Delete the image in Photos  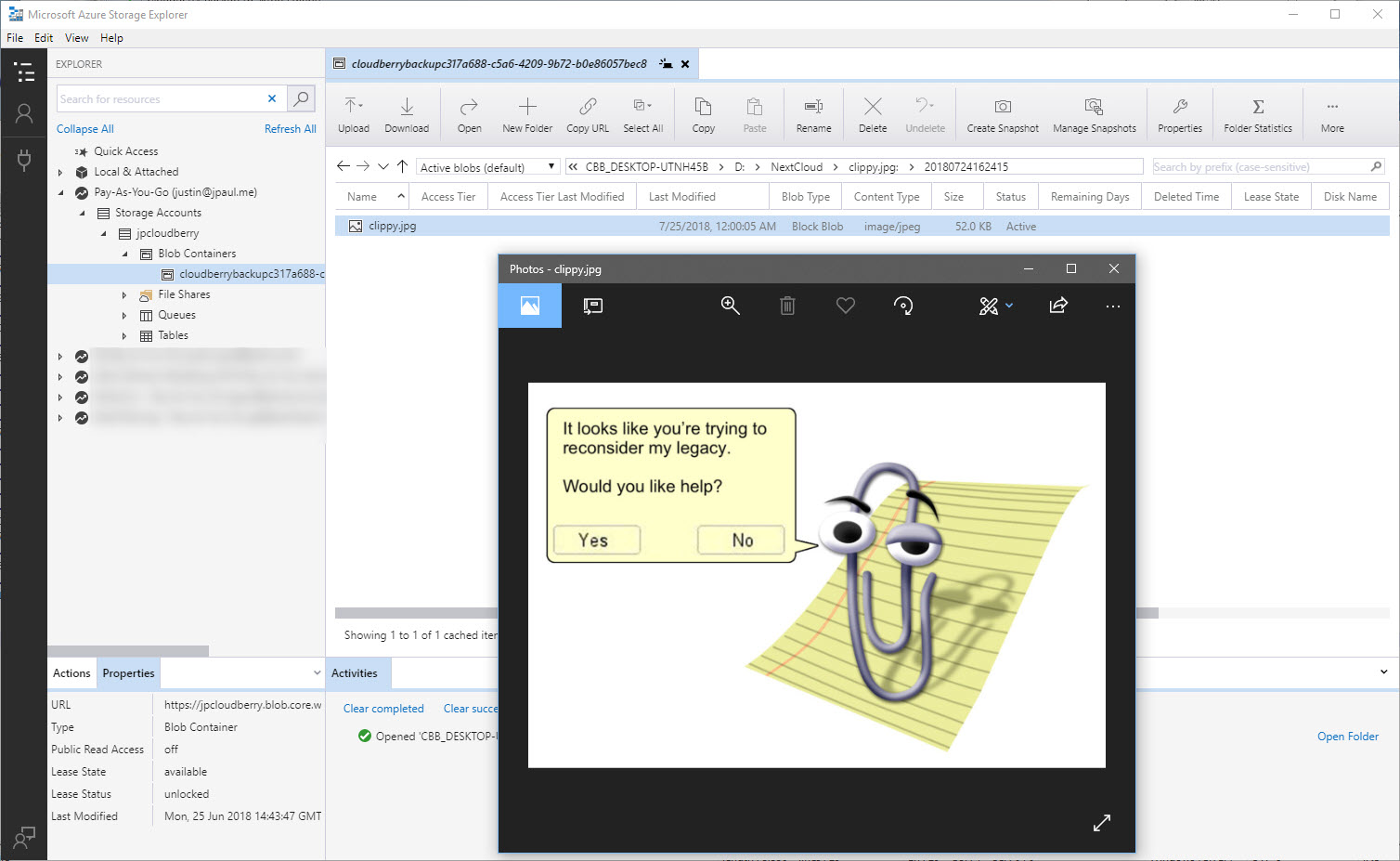[x=787, y=306]
